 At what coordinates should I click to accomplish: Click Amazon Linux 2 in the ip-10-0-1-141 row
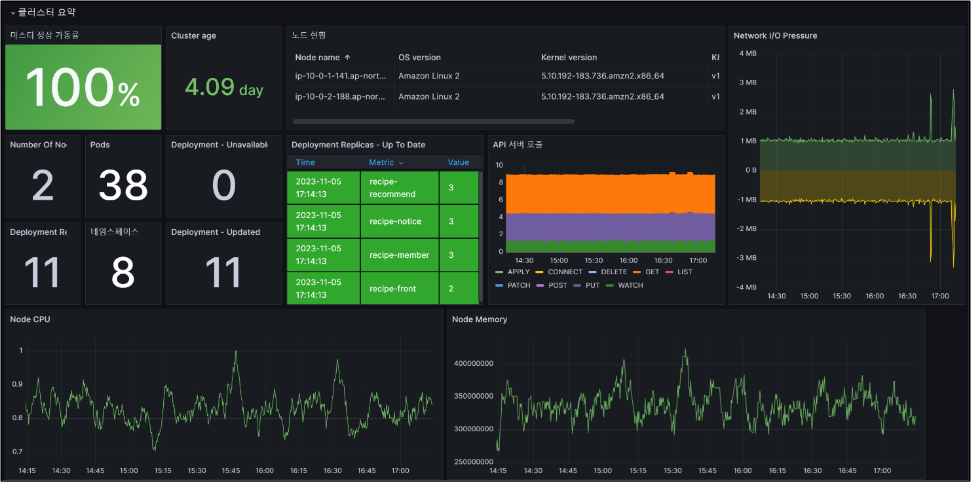(x=429, y=76)
